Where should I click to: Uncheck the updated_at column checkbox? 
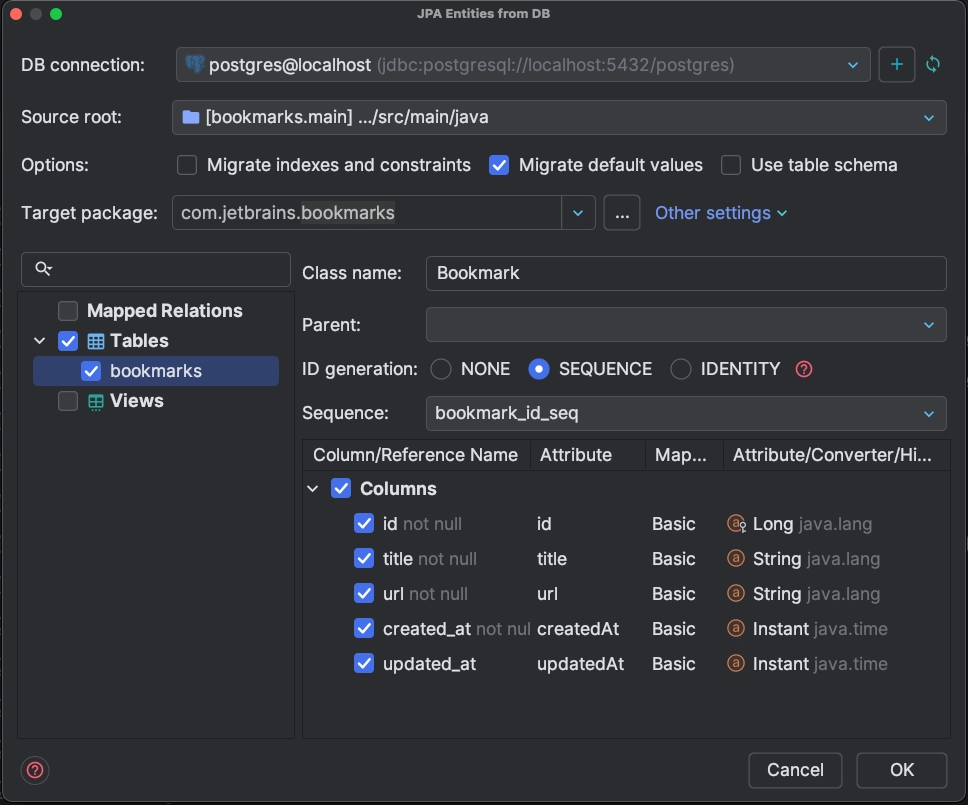(364, 664)
